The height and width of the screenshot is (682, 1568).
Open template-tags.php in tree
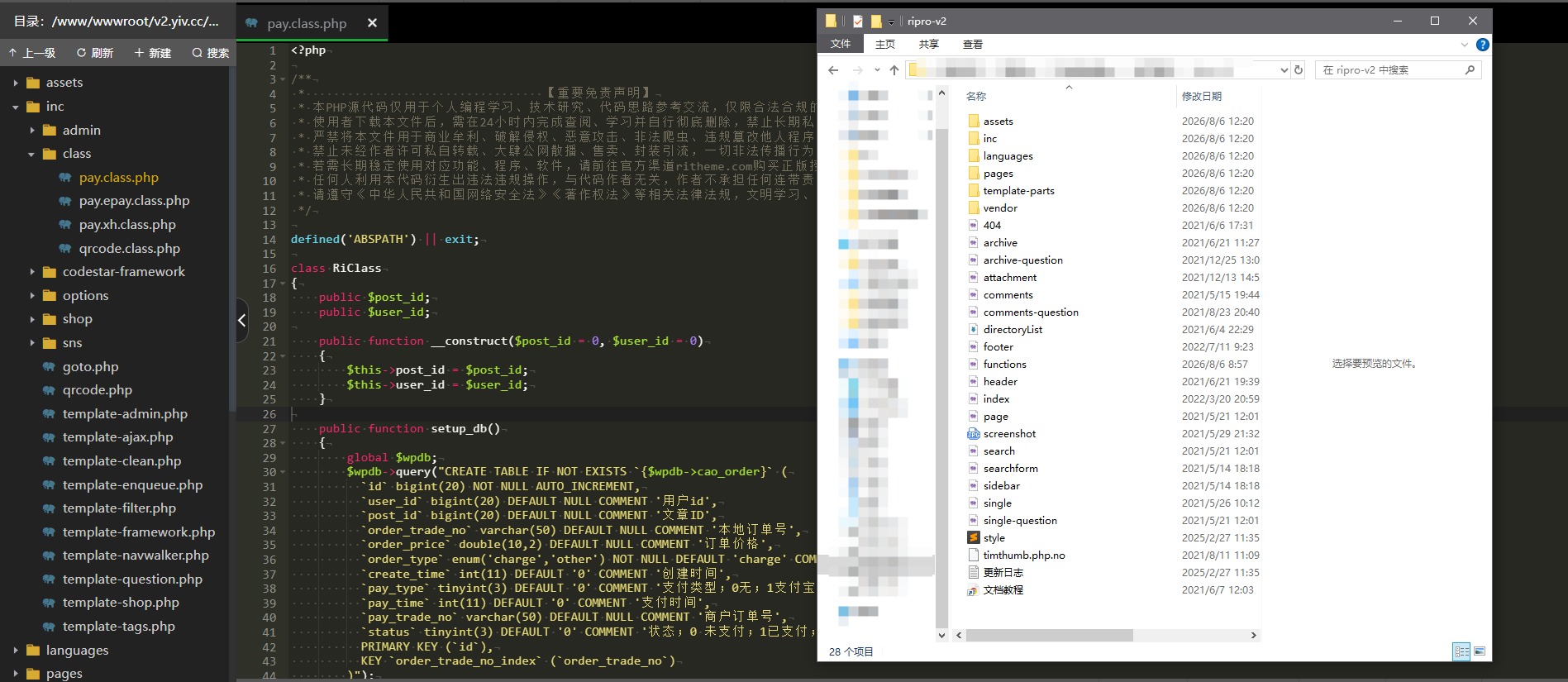coord(118,627)
